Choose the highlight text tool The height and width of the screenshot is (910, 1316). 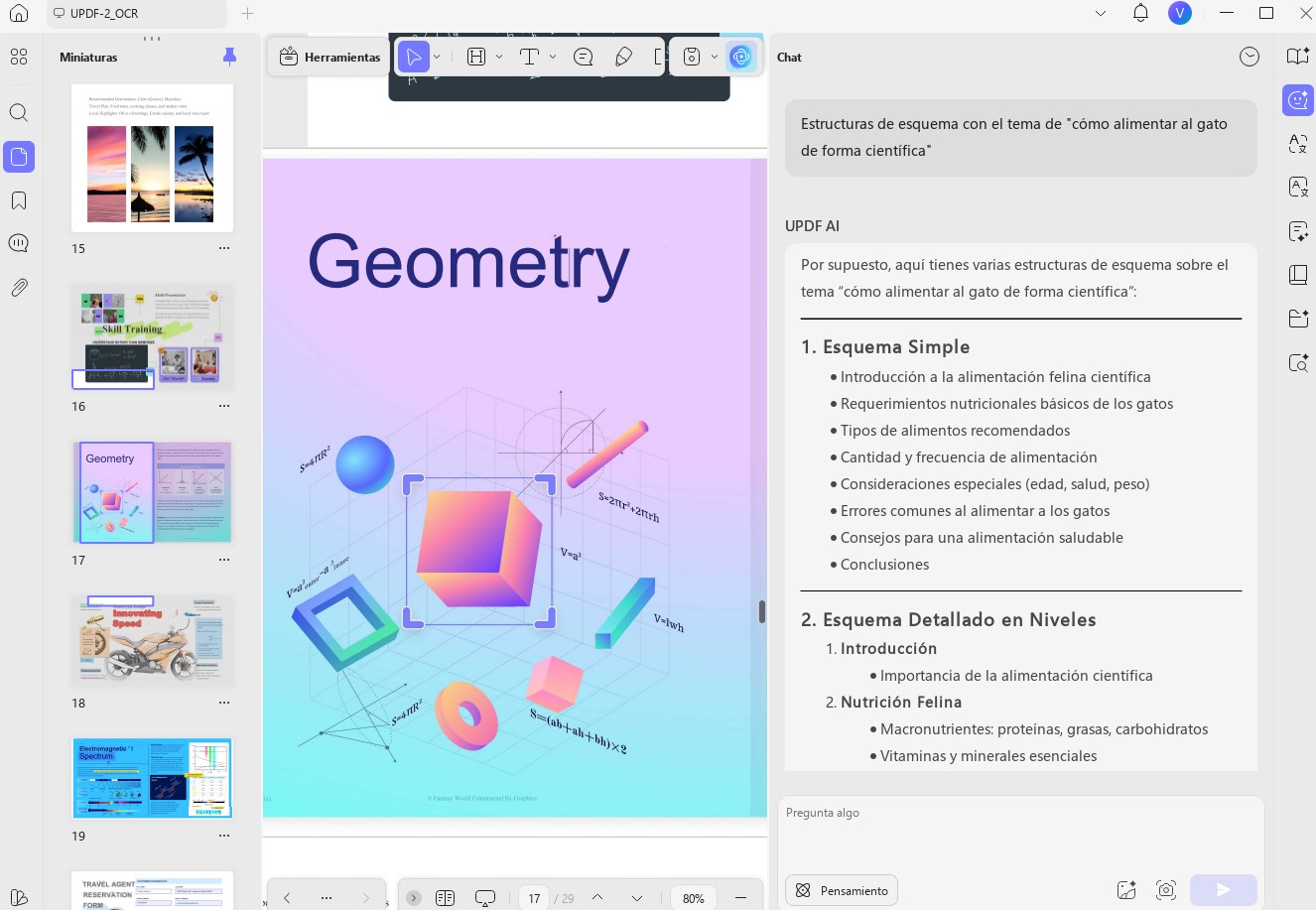476,58
